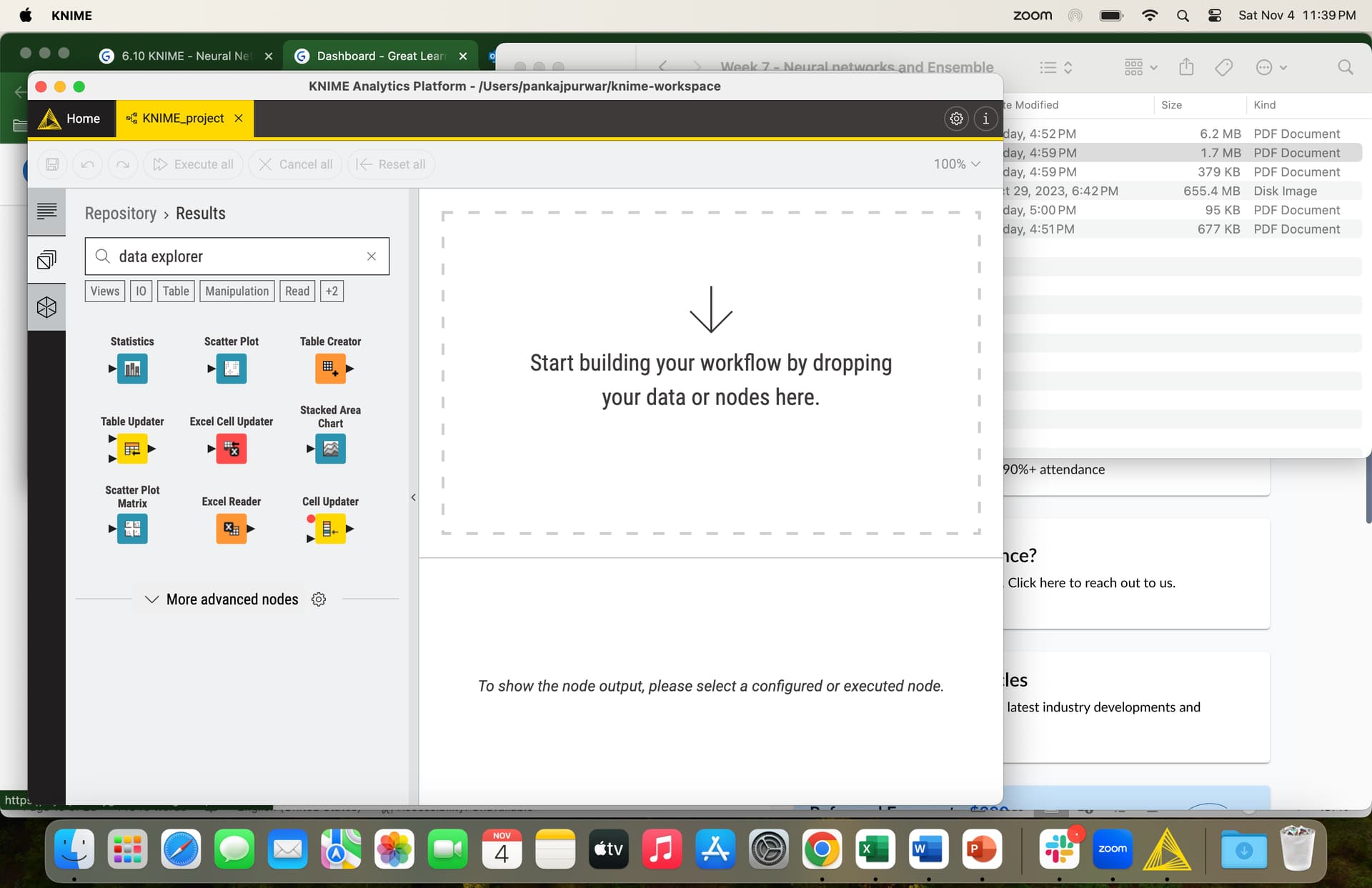The height and width of the screenshot is (888, 1372).
Task: Select the Cell Updater node icon
Action: click(330, 529)
